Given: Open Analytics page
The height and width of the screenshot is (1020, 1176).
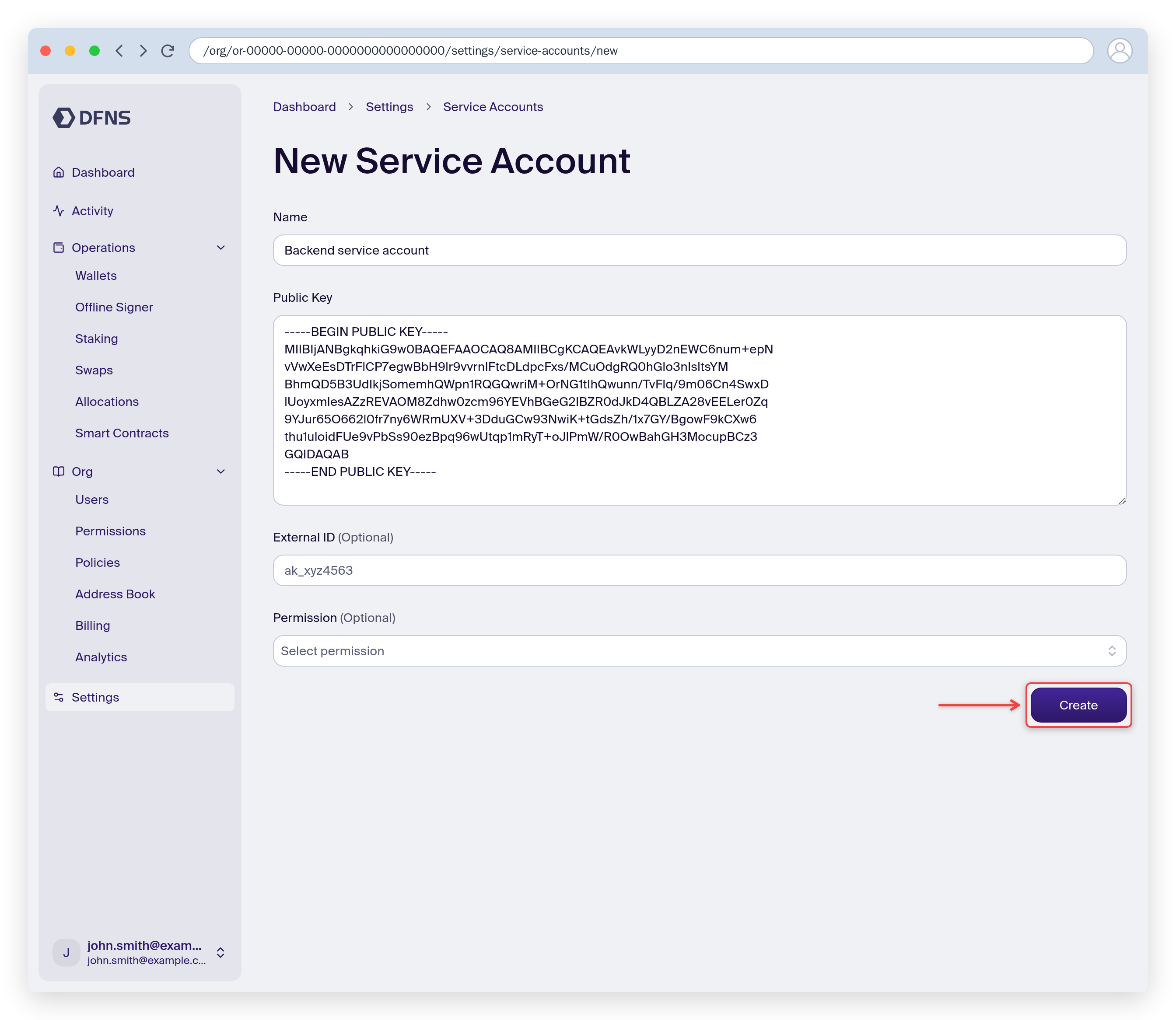Looking at the screenshot, I should pyautogui.click(x=101, y=657).
